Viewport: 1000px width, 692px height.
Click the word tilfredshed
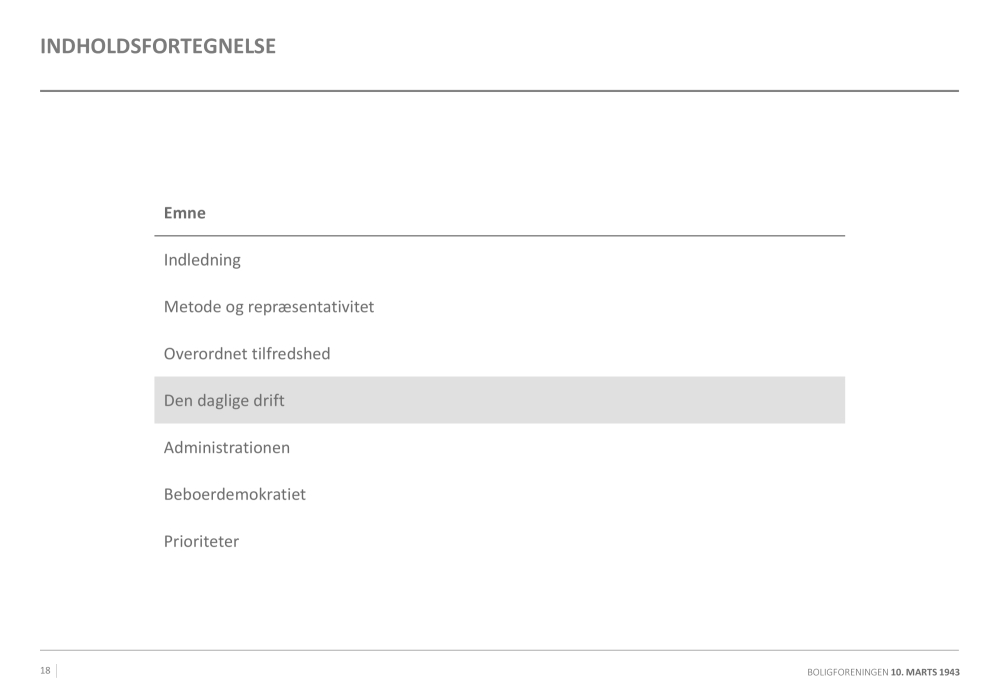click(x=291, y=354)
